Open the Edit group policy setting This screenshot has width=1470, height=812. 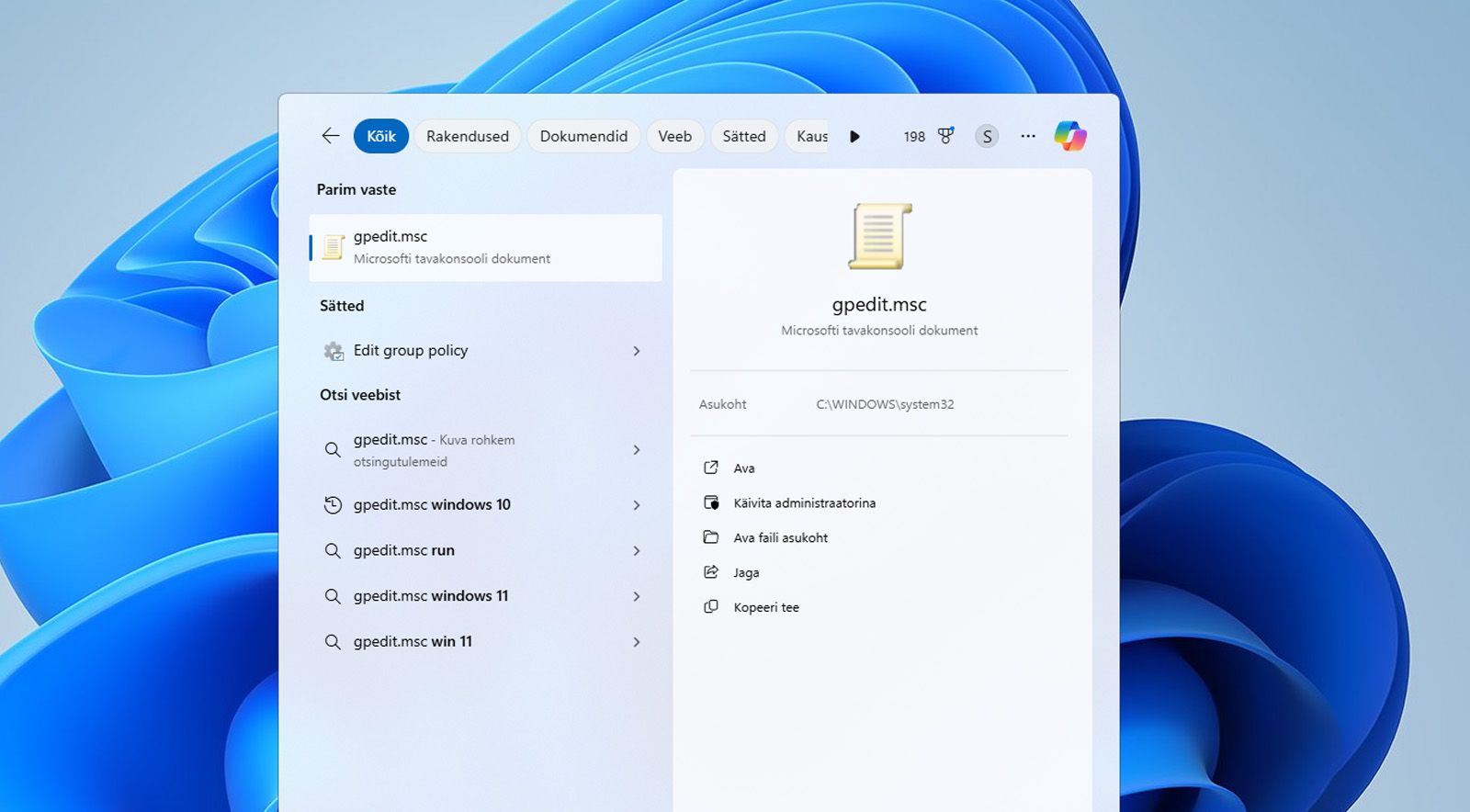point(485,351)
